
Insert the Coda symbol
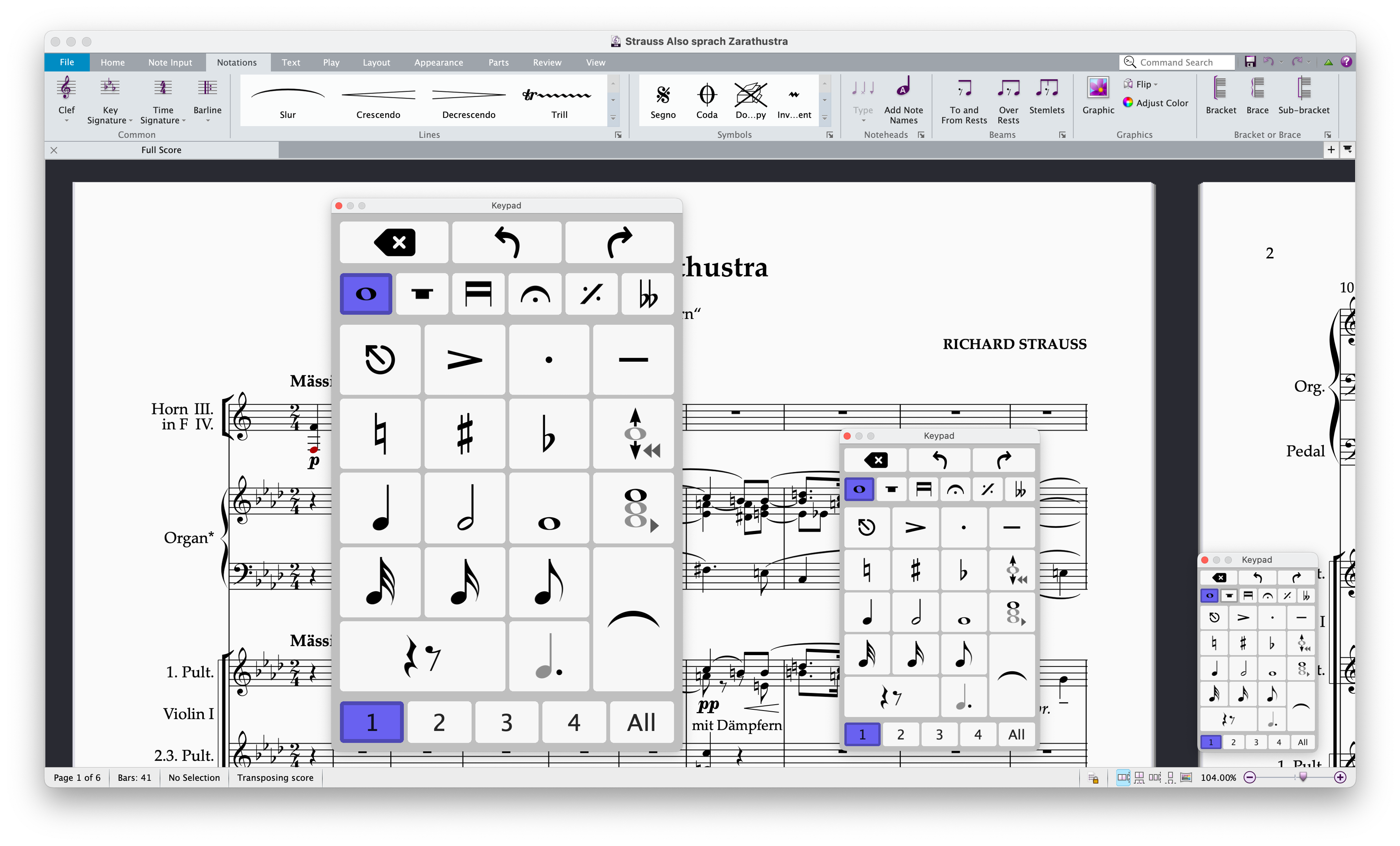(x=707, y=101)
